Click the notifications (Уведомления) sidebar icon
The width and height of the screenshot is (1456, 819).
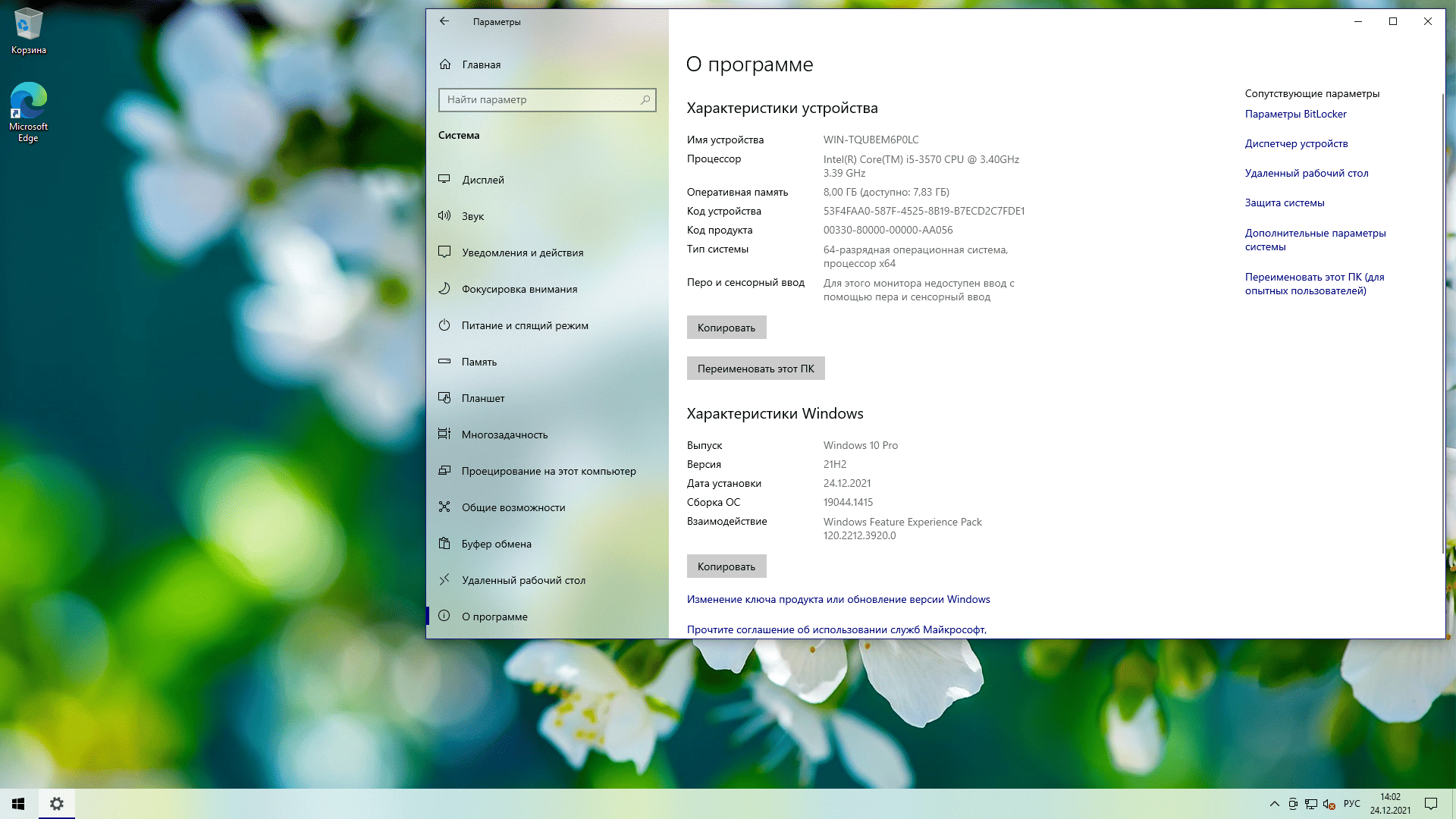click(444, 253)
